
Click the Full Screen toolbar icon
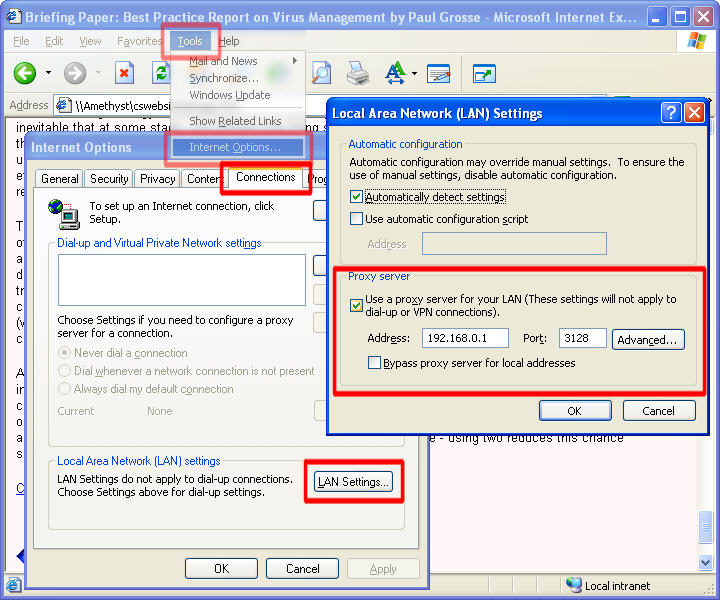click(x=484, y=73)
